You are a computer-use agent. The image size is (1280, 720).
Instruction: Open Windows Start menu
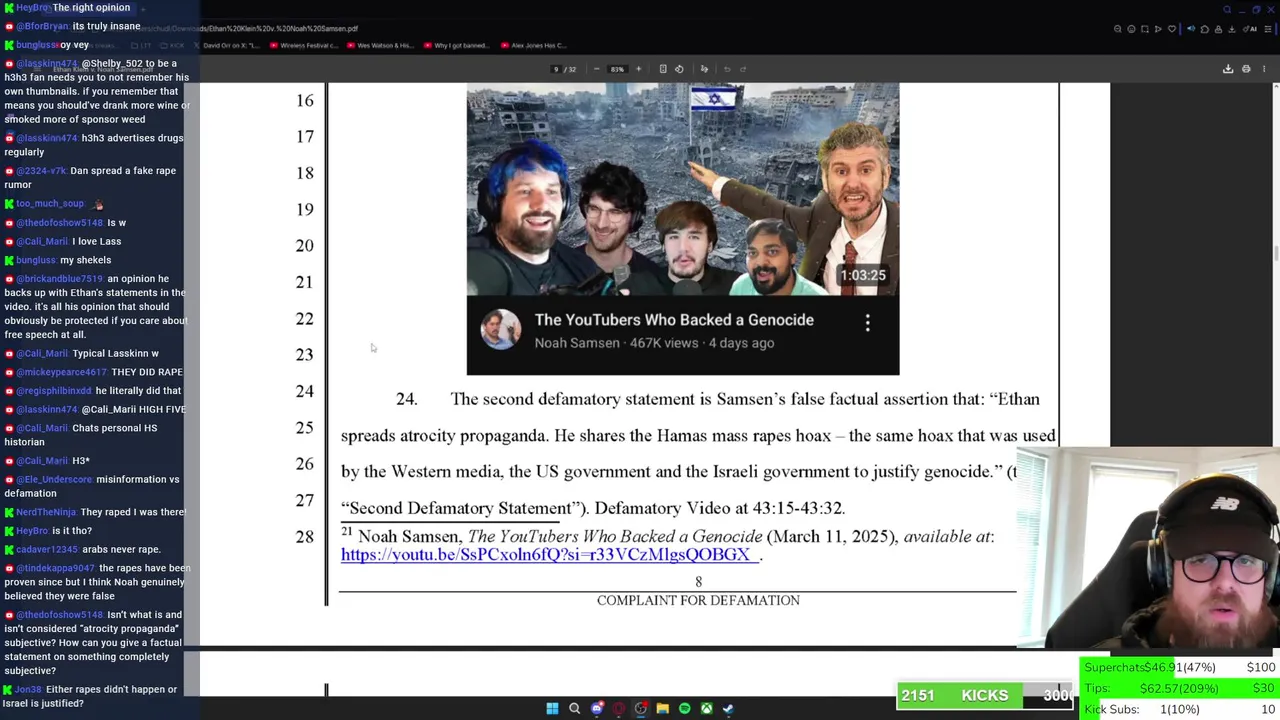552,709
